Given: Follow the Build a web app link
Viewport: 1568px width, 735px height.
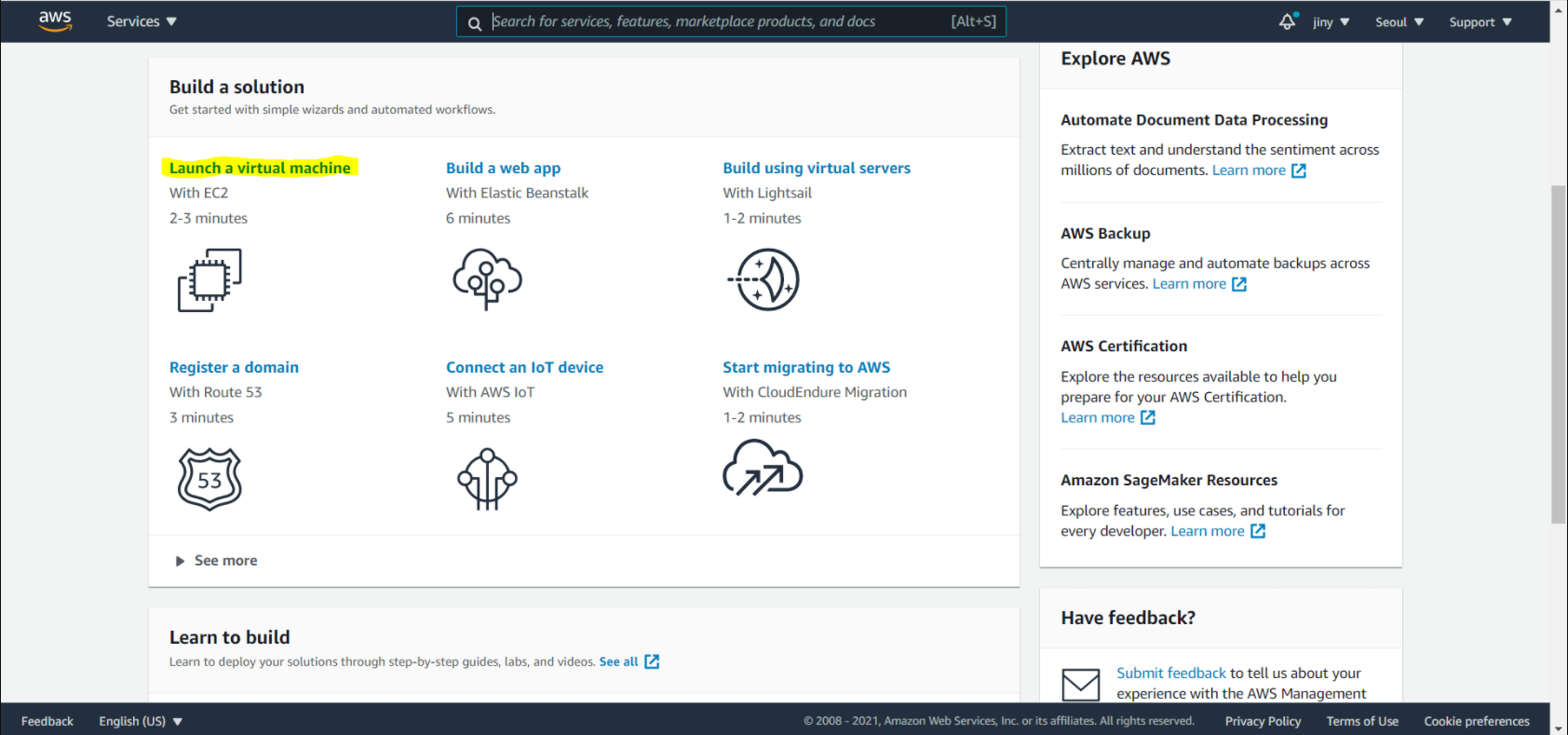Looking at the screenshot, I should 503,168.
